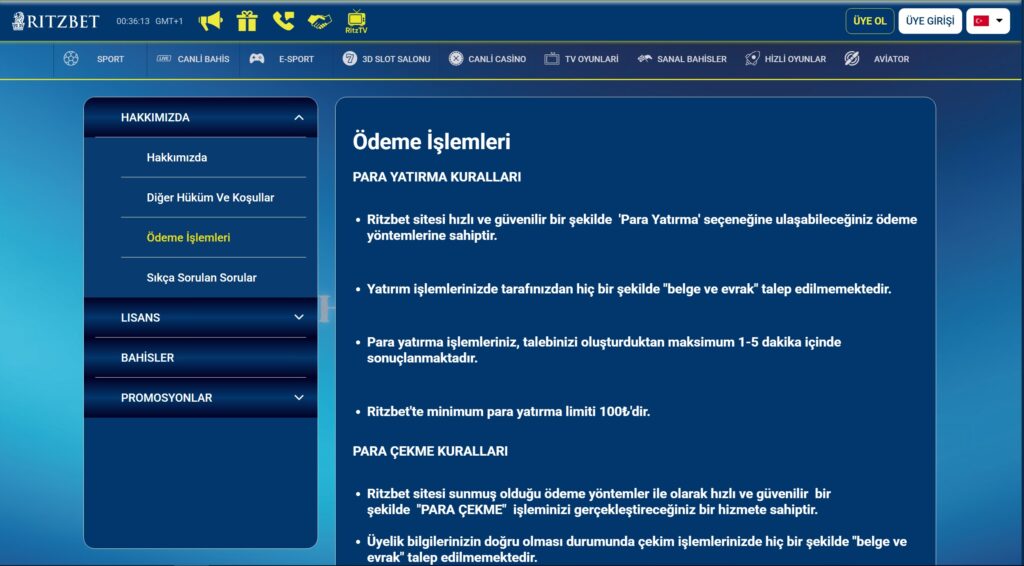Image resolution: width=1024 pixels, height=566 pixels.
Task: Click the Hızlı Oyunlar rocket icon
Action: point(752,59)
